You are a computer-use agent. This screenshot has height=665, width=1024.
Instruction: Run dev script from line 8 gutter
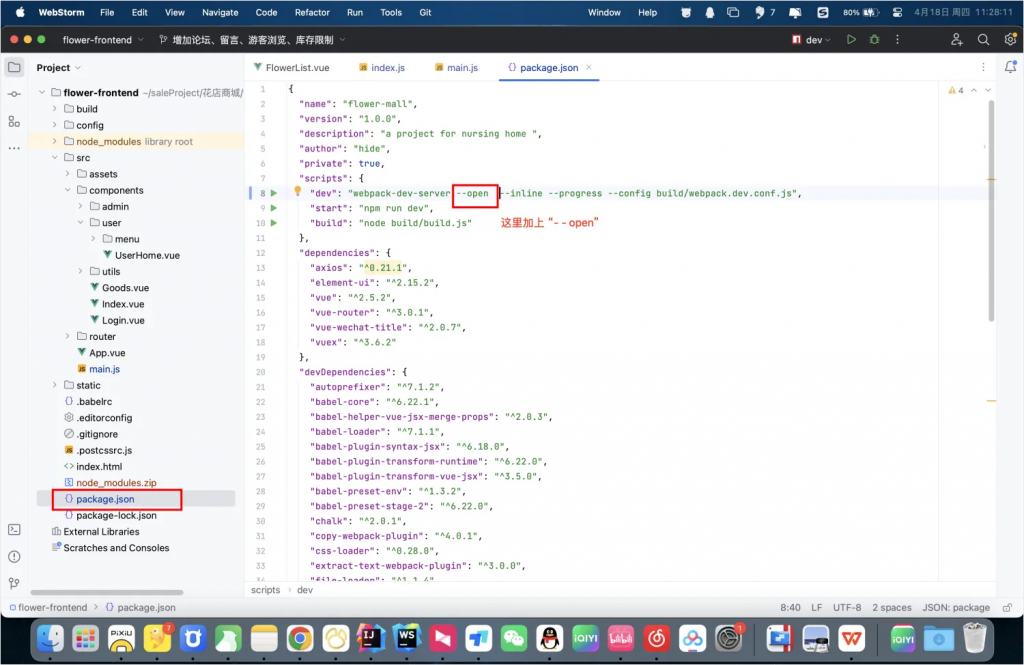[x=274, y=192]
